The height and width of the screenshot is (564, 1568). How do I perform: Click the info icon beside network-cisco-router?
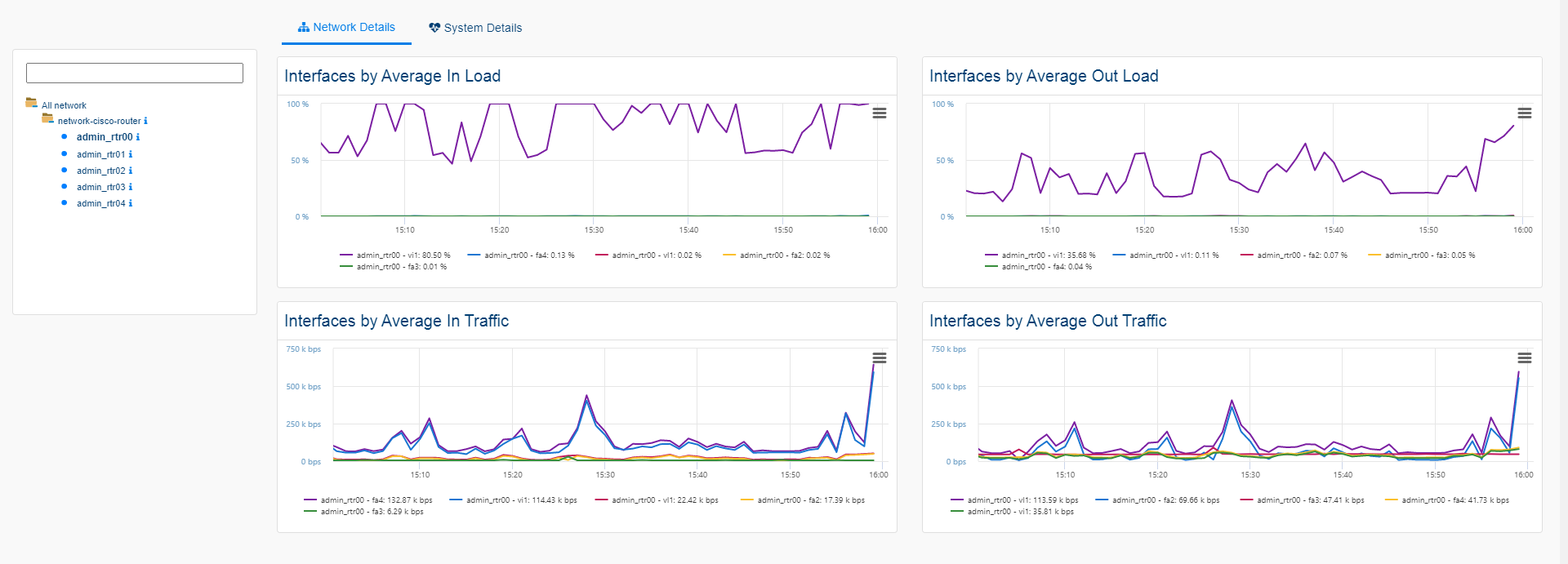point(145,121)
